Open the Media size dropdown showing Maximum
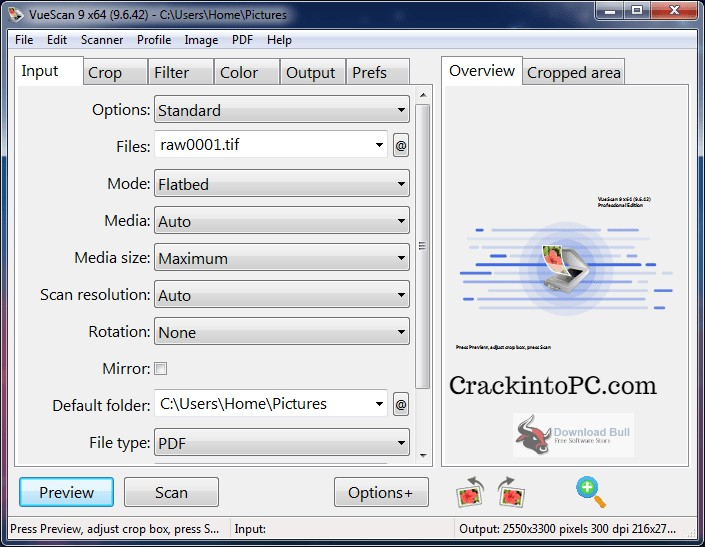The height and width of the screenshot is (547, 705). click(x=282, y=258)
